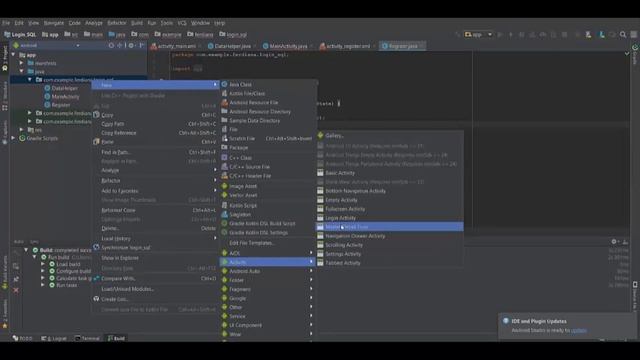640x360 pixels.
Task: Choose Sample Data Directory entry
Action: (269, 120)
